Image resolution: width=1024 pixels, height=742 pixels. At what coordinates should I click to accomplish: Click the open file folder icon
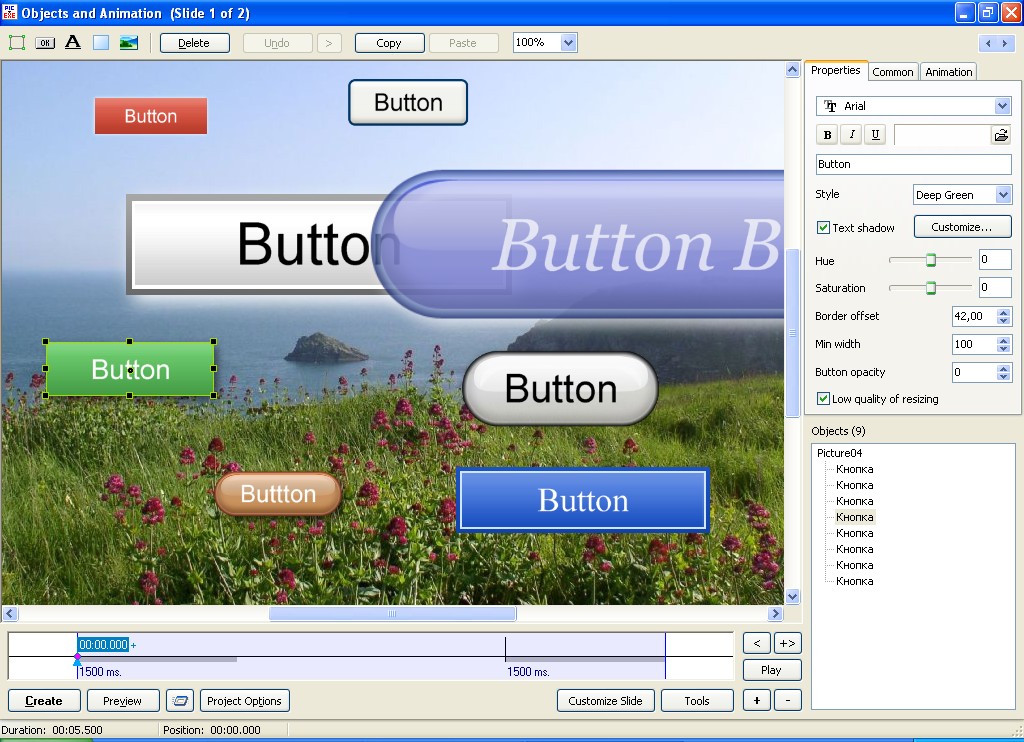1000,135
